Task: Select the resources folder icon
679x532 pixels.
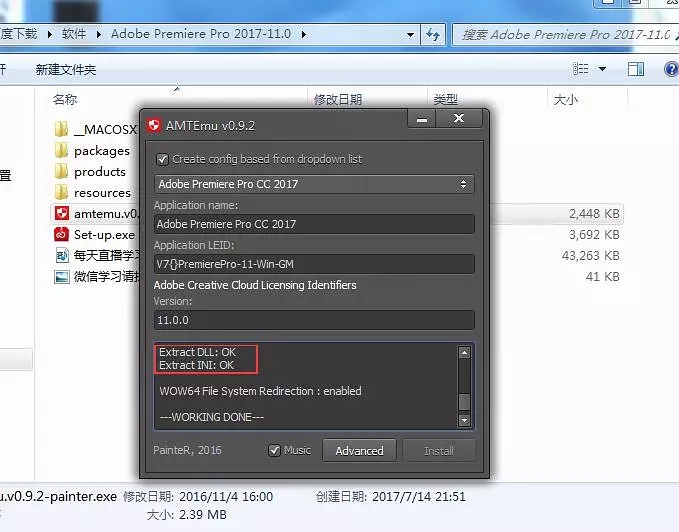Action: [x=61, y=192]
